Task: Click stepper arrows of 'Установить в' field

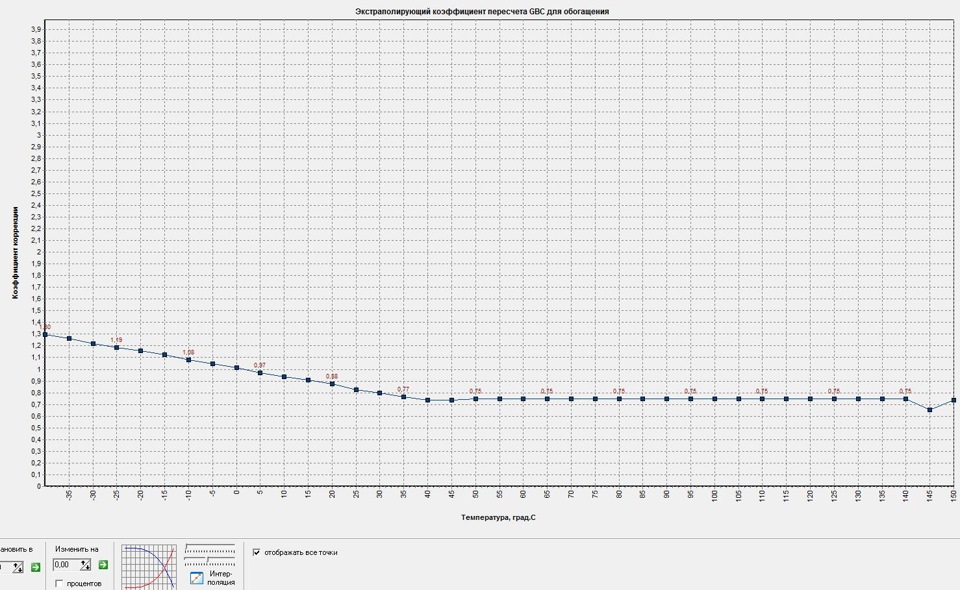Action: pyautogui.click(x=18, y=567)
